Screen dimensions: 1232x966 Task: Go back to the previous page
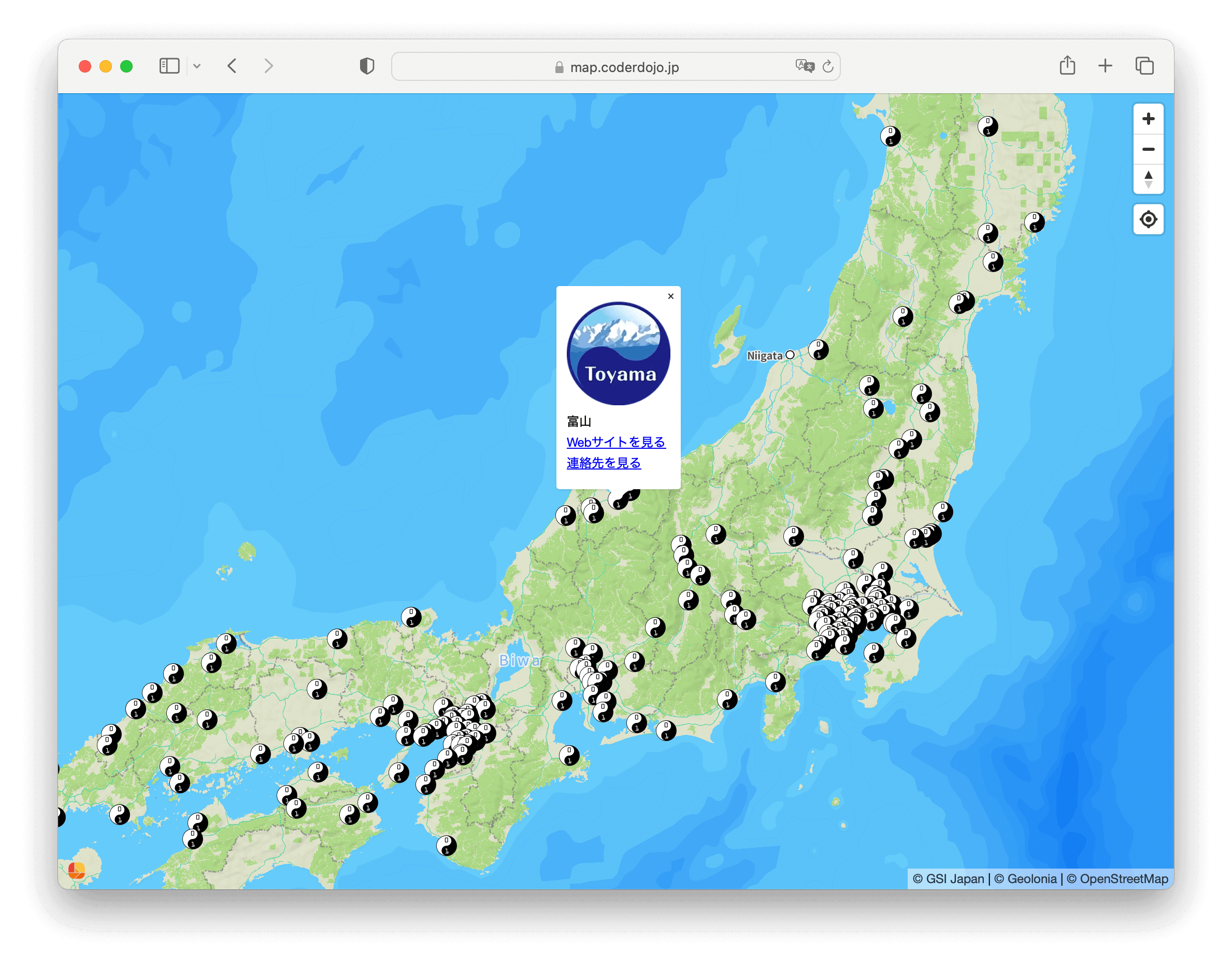pos(233,66)
